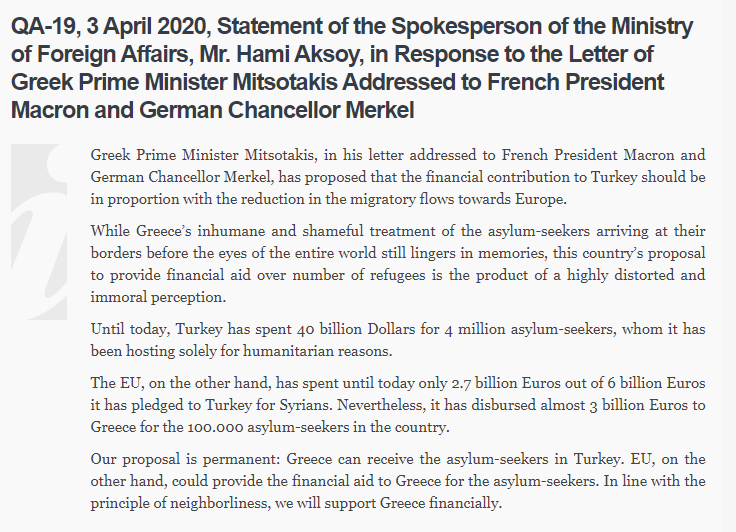The image size is (736, 532).
Task: Click the gray ministry logo graphic
Action: (x=39, y=232)
